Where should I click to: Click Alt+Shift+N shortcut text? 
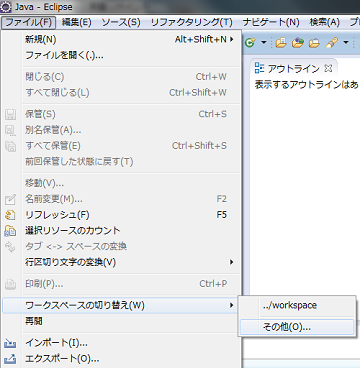pyautogui.click(x=201, y=39)
